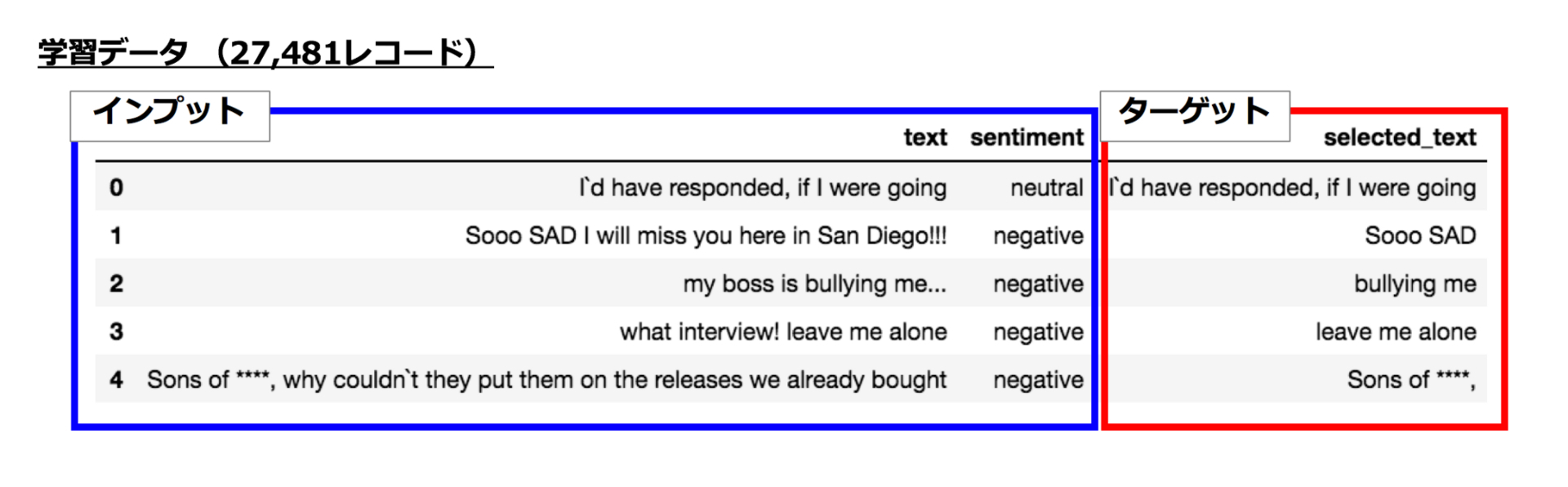The height and width of the screenshot is (487, 1568).
Task: Click the selected_text column header
Action: point(1400,137)
